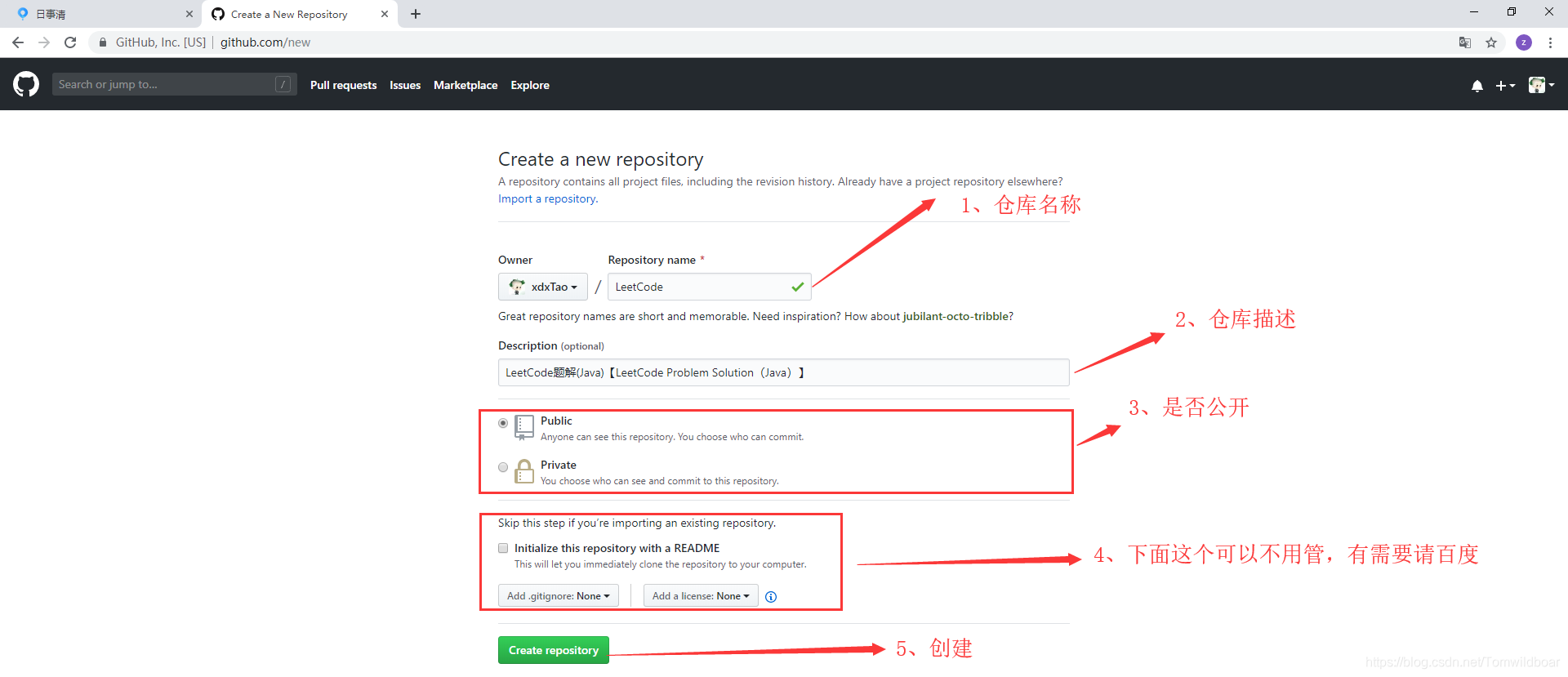This screenshot has width=1568, height=677.
Task: Click the Public label text
Action: coord(556,421)
